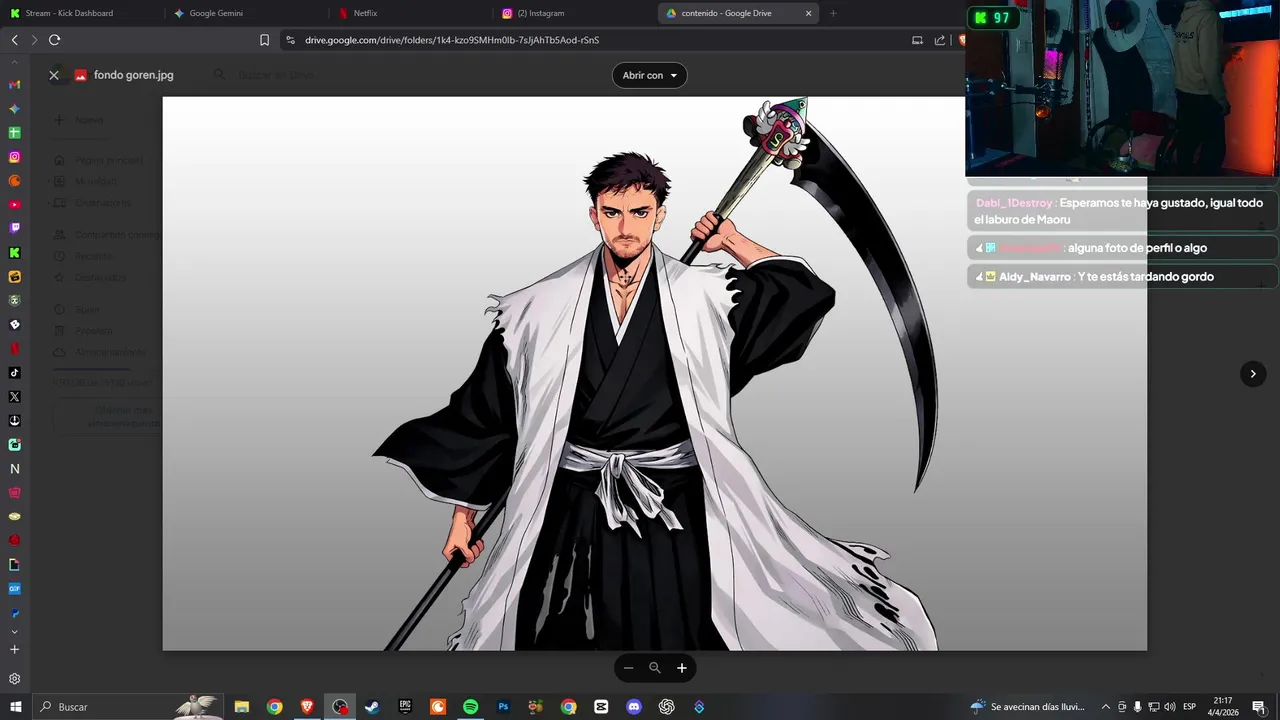This screenshot has width=1280, height=720.
Task: Open the Kick sidebar shortcut
Action: [x=14, y=253]
